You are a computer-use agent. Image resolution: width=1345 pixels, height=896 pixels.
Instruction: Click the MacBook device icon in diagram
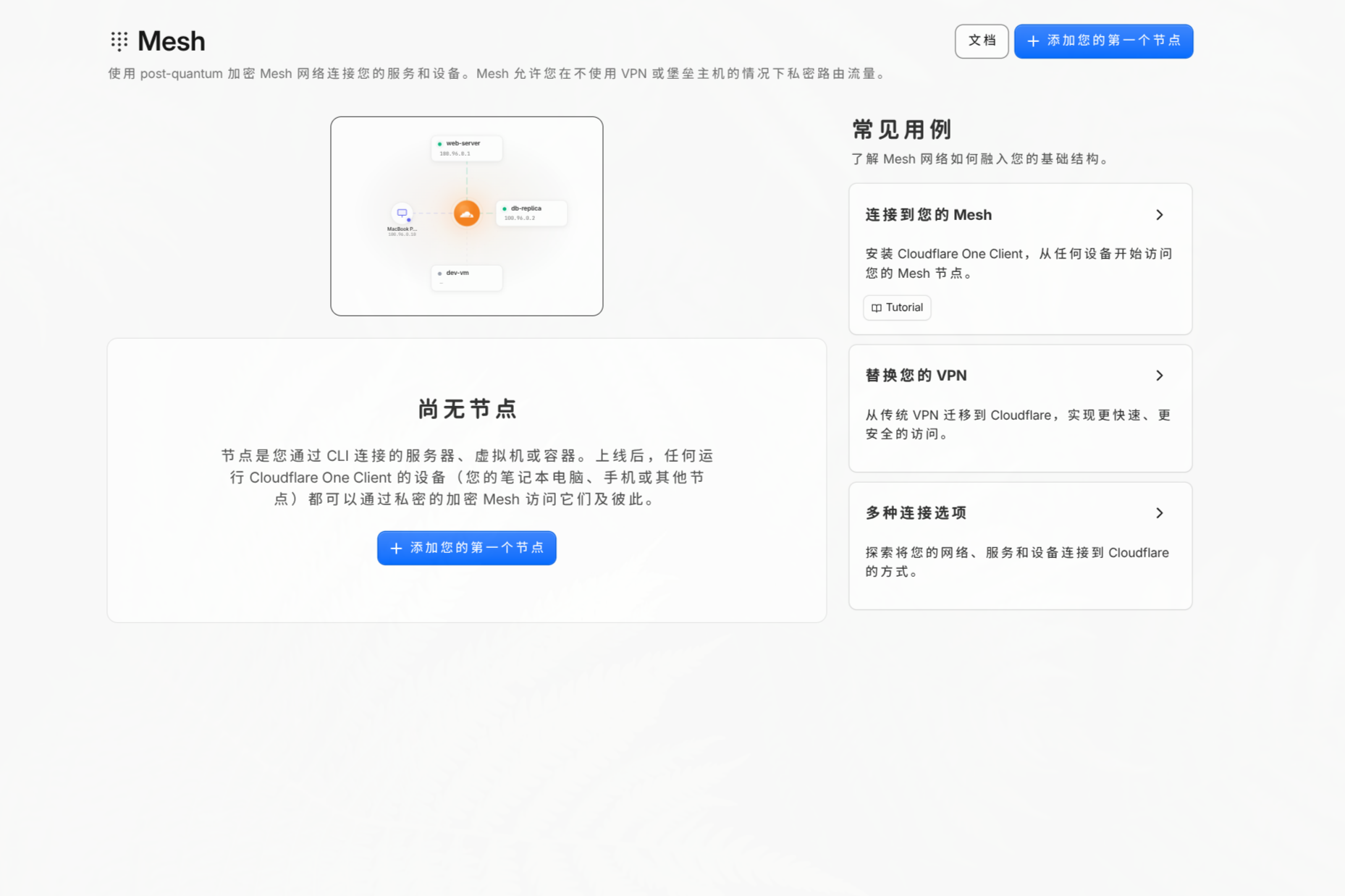pos(402,213)
